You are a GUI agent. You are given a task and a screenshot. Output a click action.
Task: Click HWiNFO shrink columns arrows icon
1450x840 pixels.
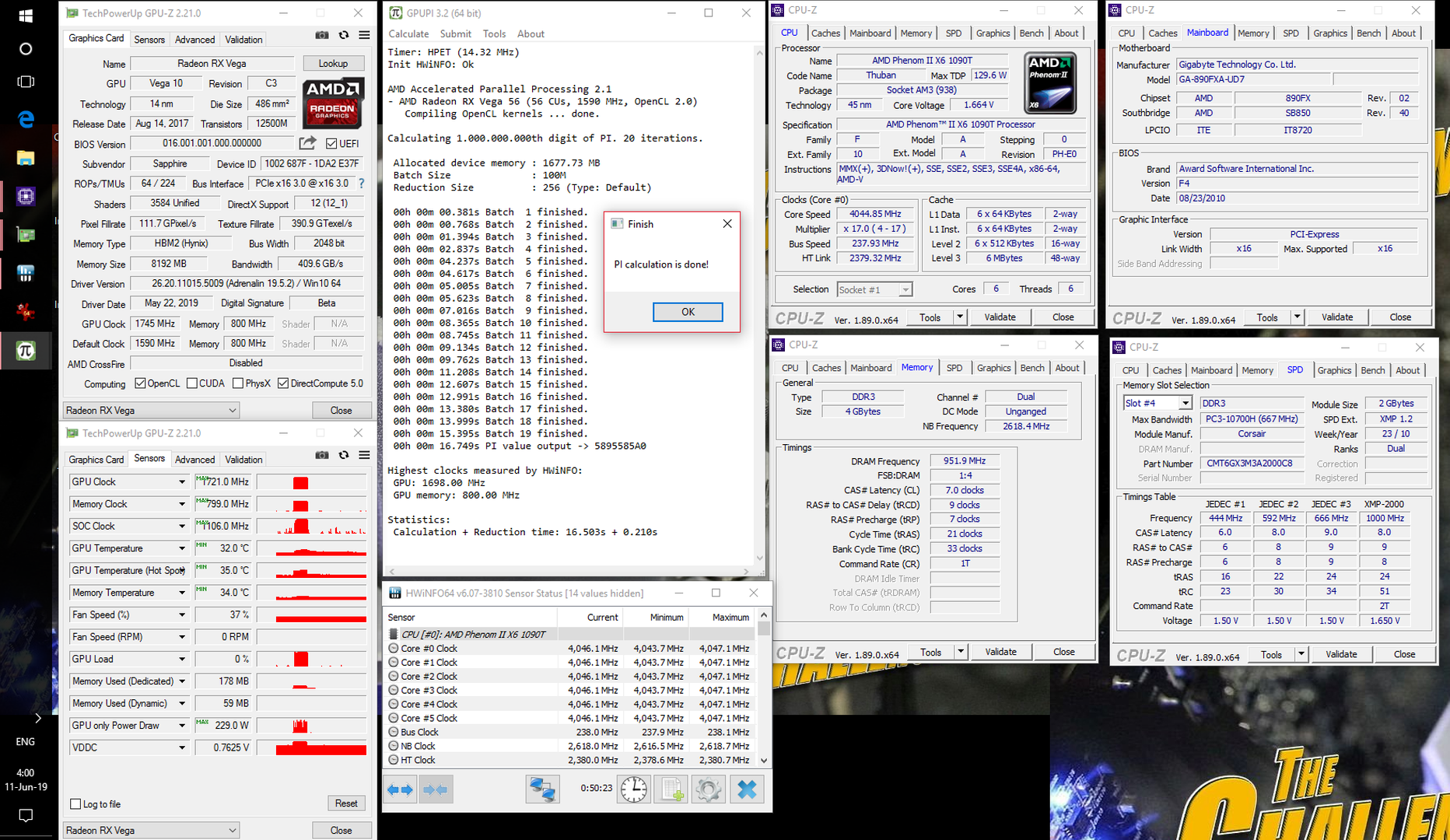tap(435, 789)
